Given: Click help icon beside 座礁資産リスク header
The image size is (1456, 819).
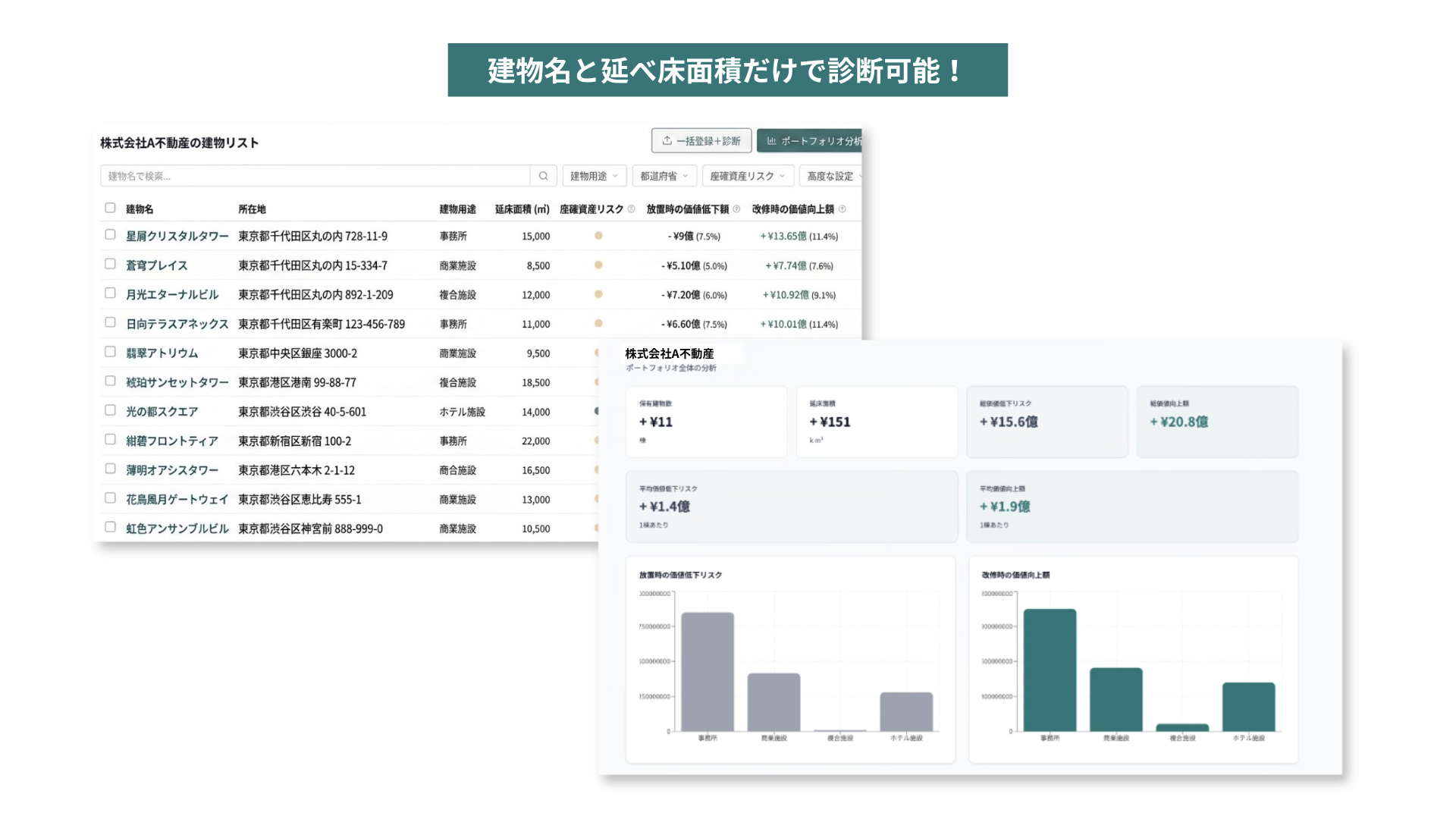Looking at the screenshot, I should (x=631, y=209).
